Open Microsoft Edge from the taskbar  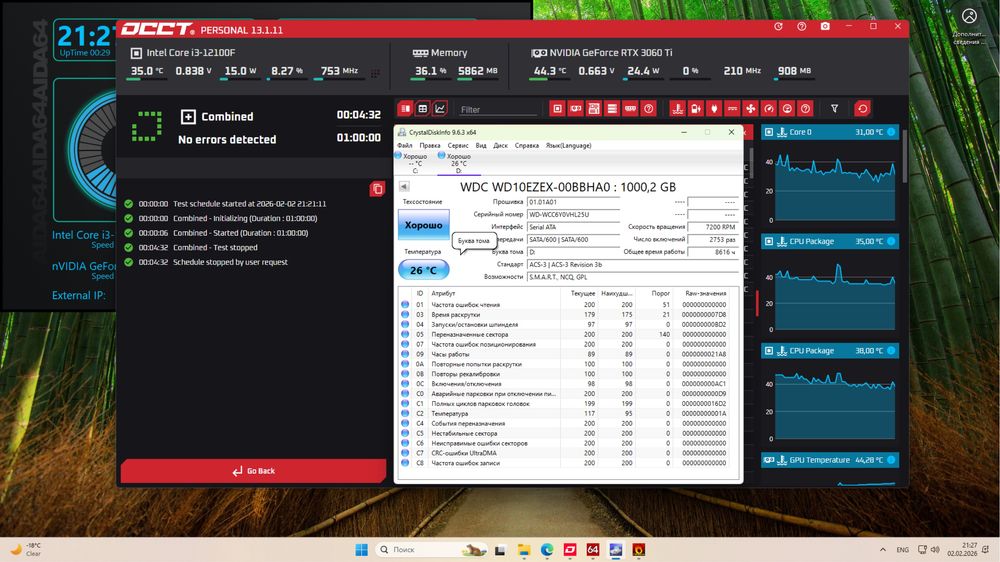547,550
